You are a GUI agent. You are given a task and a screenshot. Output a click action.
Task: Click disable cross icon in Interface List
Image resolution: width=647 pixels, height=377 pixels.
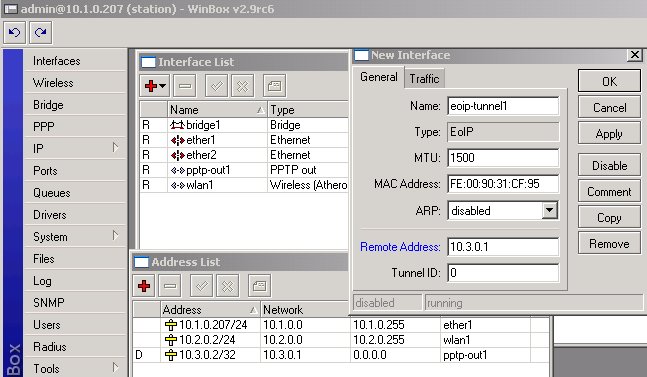point(243,86)
